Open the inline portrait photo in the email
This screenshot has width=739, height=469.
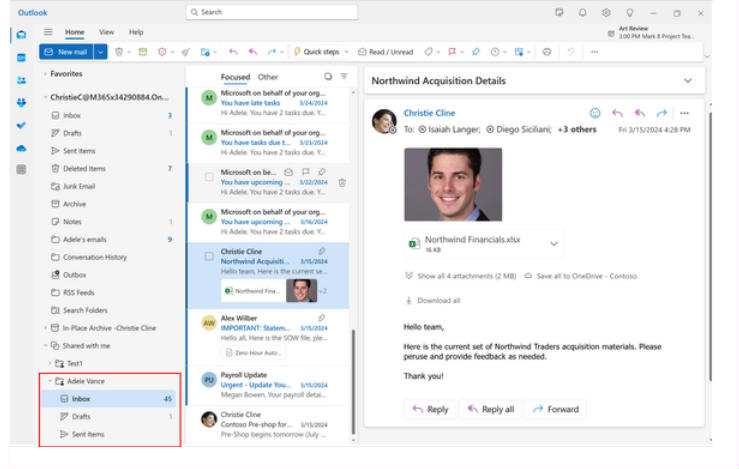point(453,184)
